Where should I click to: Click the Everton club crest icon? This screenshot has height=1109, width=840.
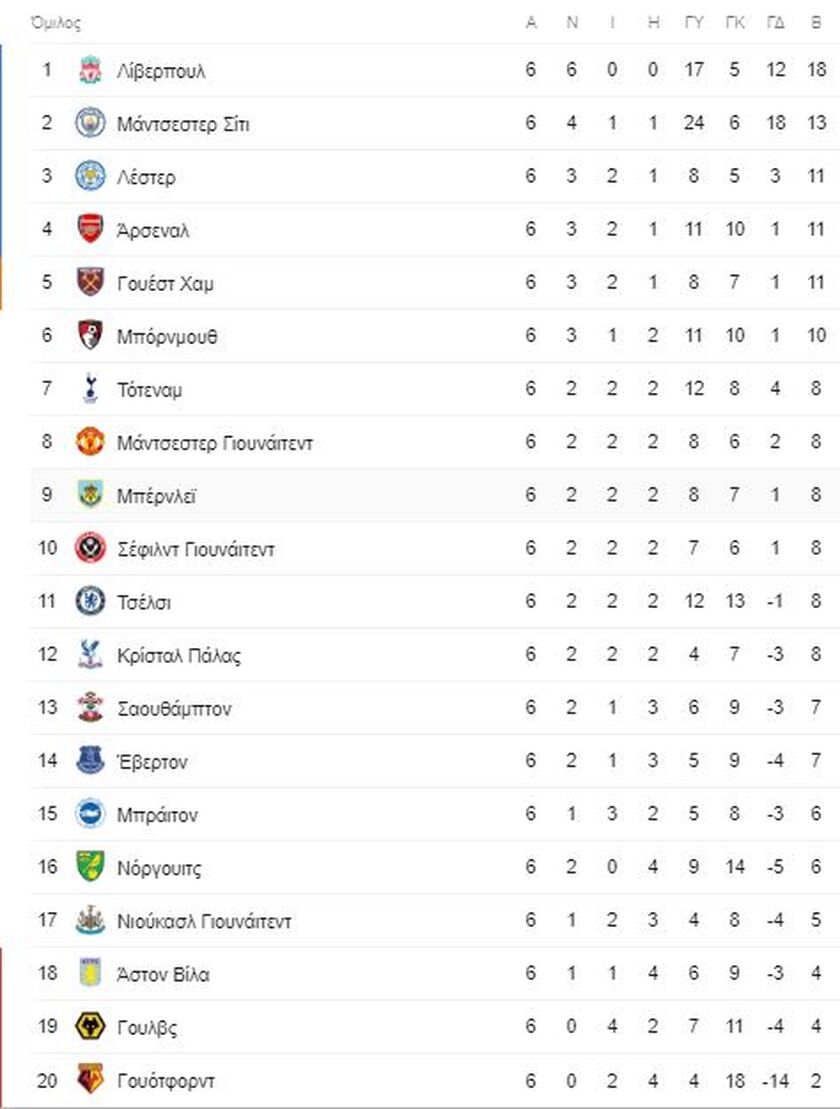click(90, 760)
